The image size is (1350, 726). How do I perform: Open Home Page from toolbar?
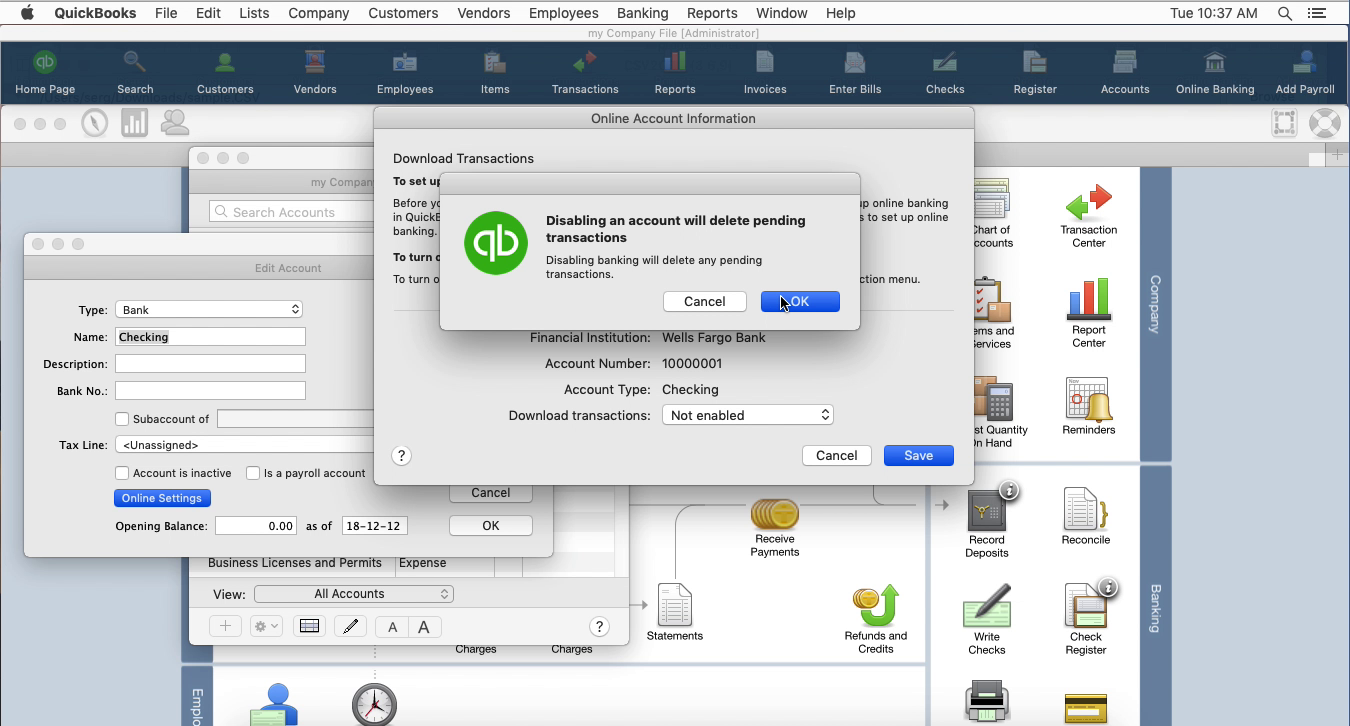point(45,73)
